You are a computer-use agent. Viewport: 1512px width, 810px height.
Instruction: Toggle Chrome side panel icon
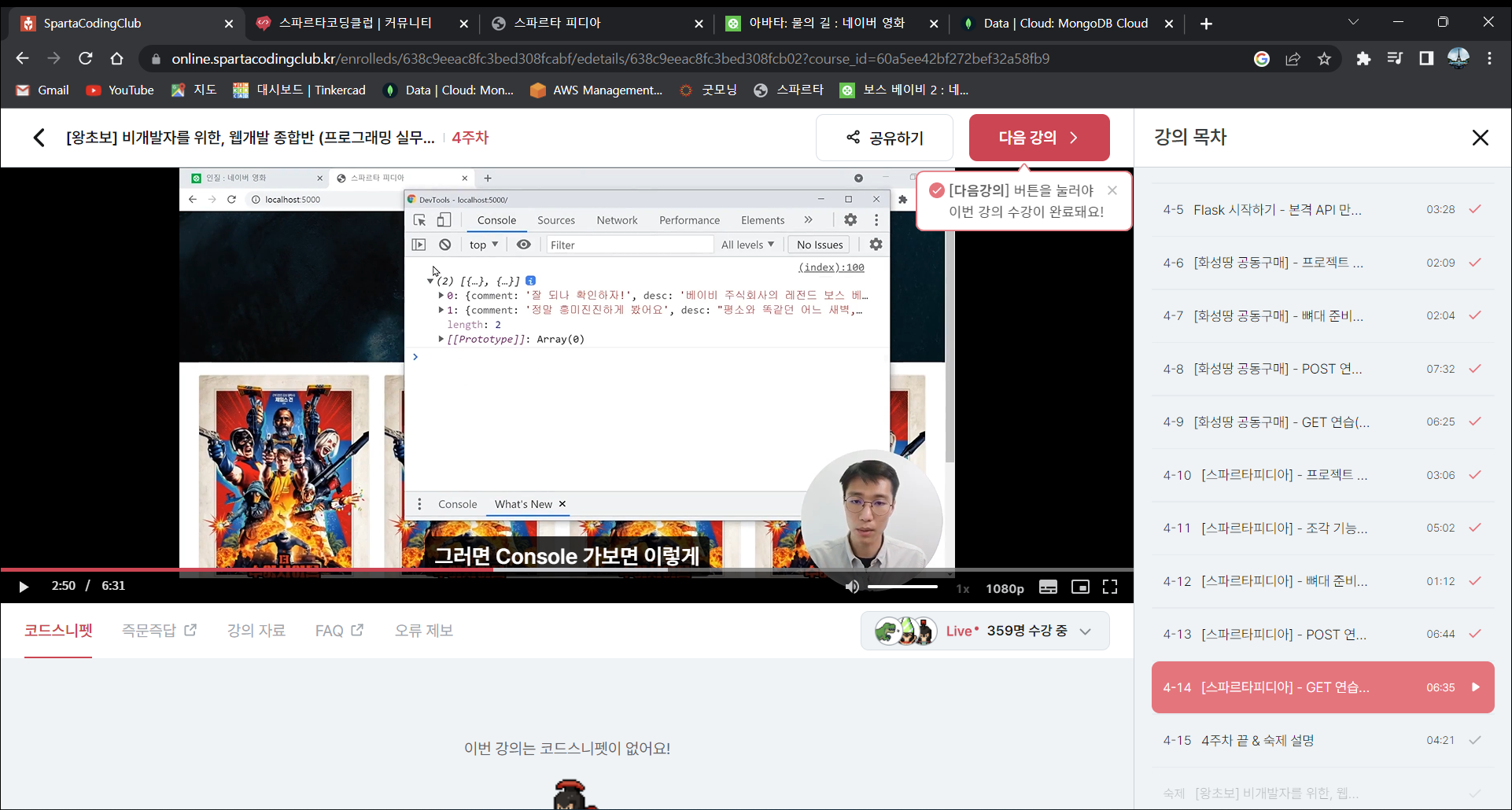(1426, 59)
